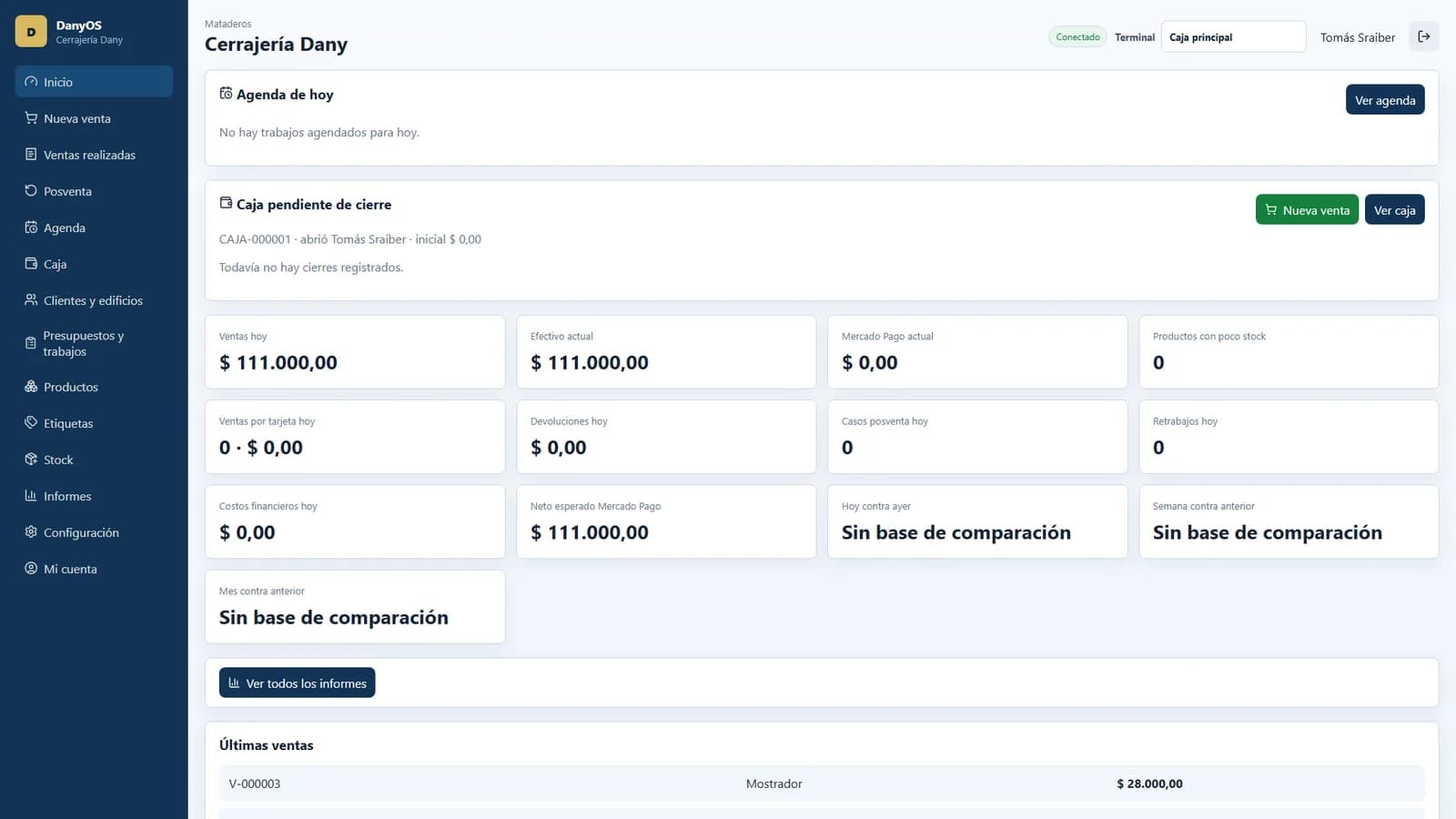Click sale row V-000003

822,784
